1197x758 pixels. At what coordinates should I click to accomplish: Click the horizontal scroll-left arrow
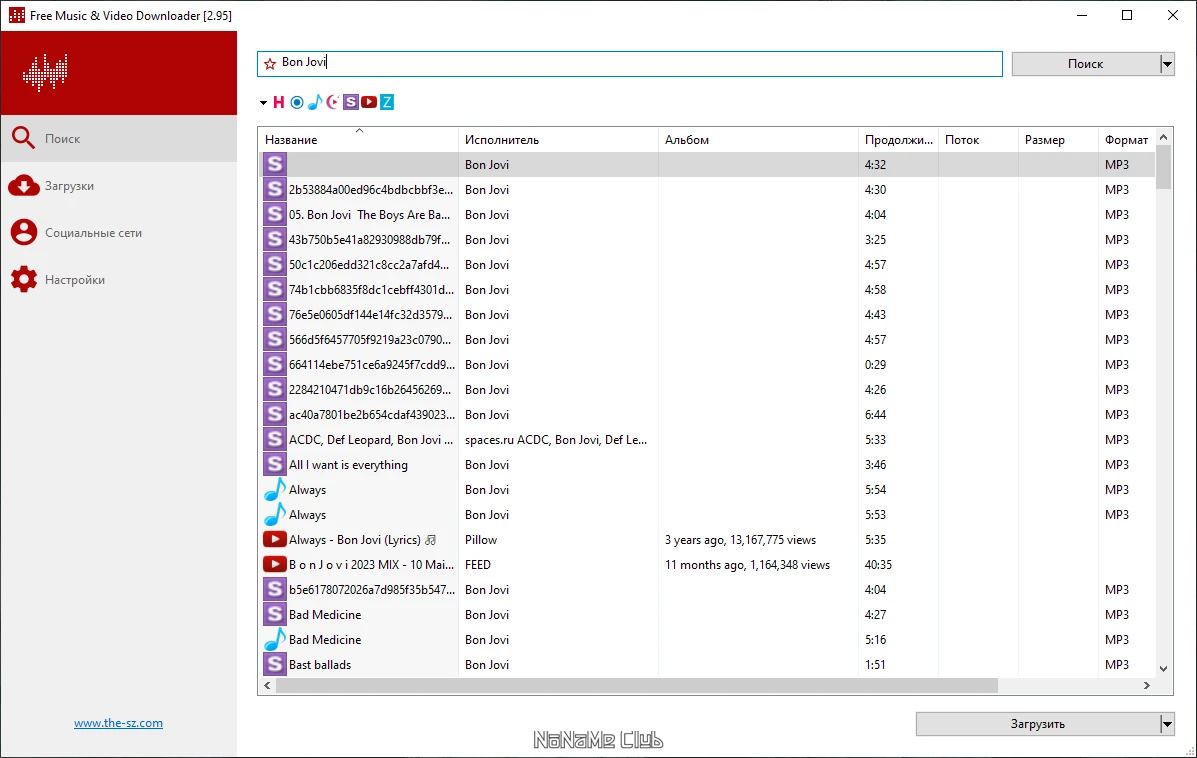[267, 685]
